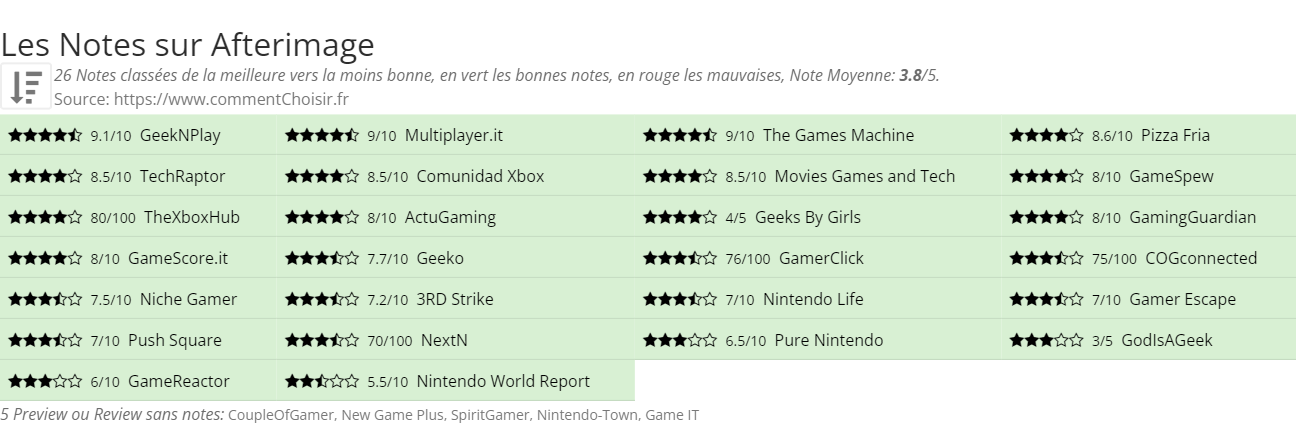Click GodIsAGeek three-star rating
The width and height of the screenshot is (1296, 426).
tap(1046, 340)
